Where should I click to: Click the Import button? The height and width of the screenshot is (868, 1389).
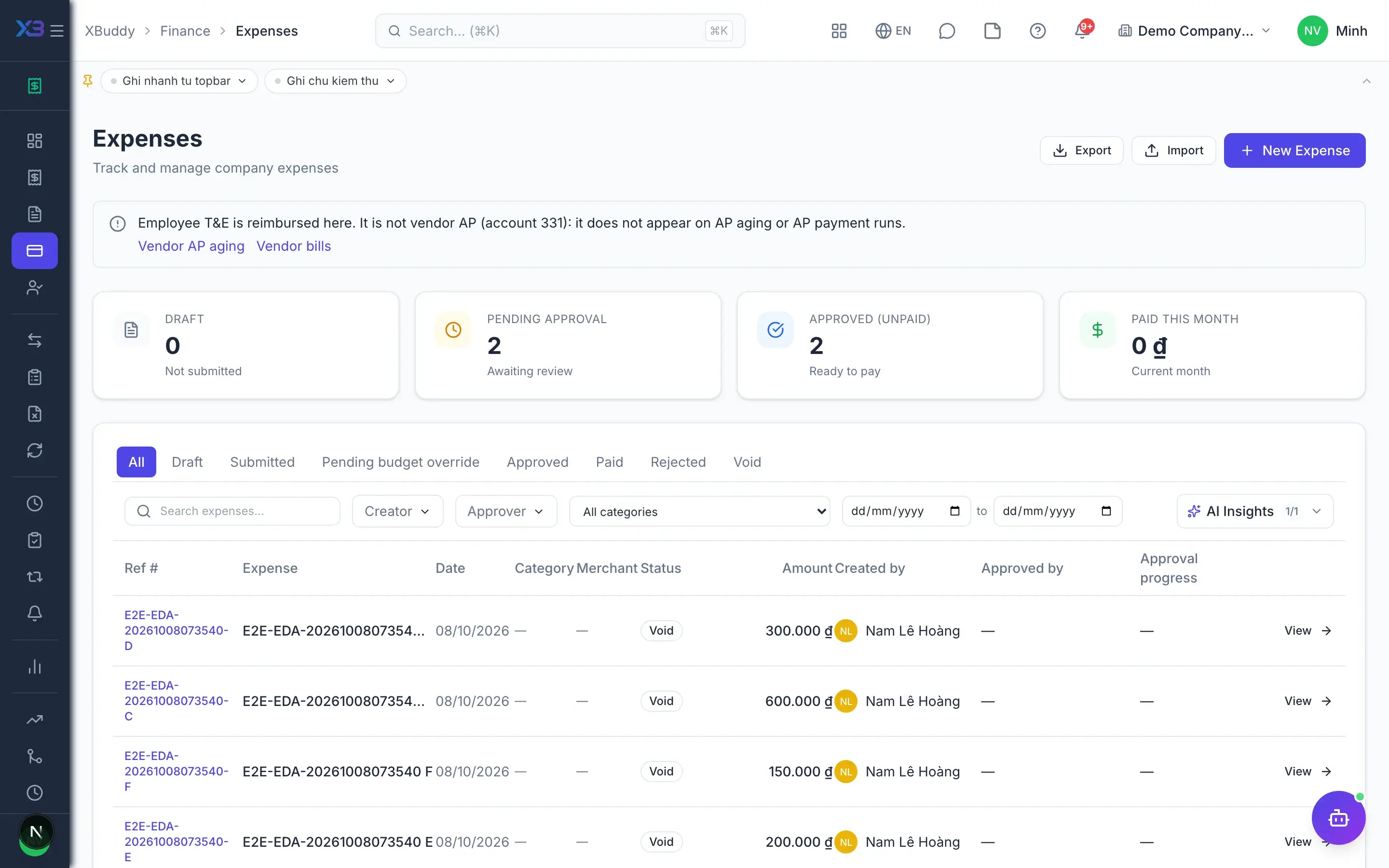(x=1173, y=150)
